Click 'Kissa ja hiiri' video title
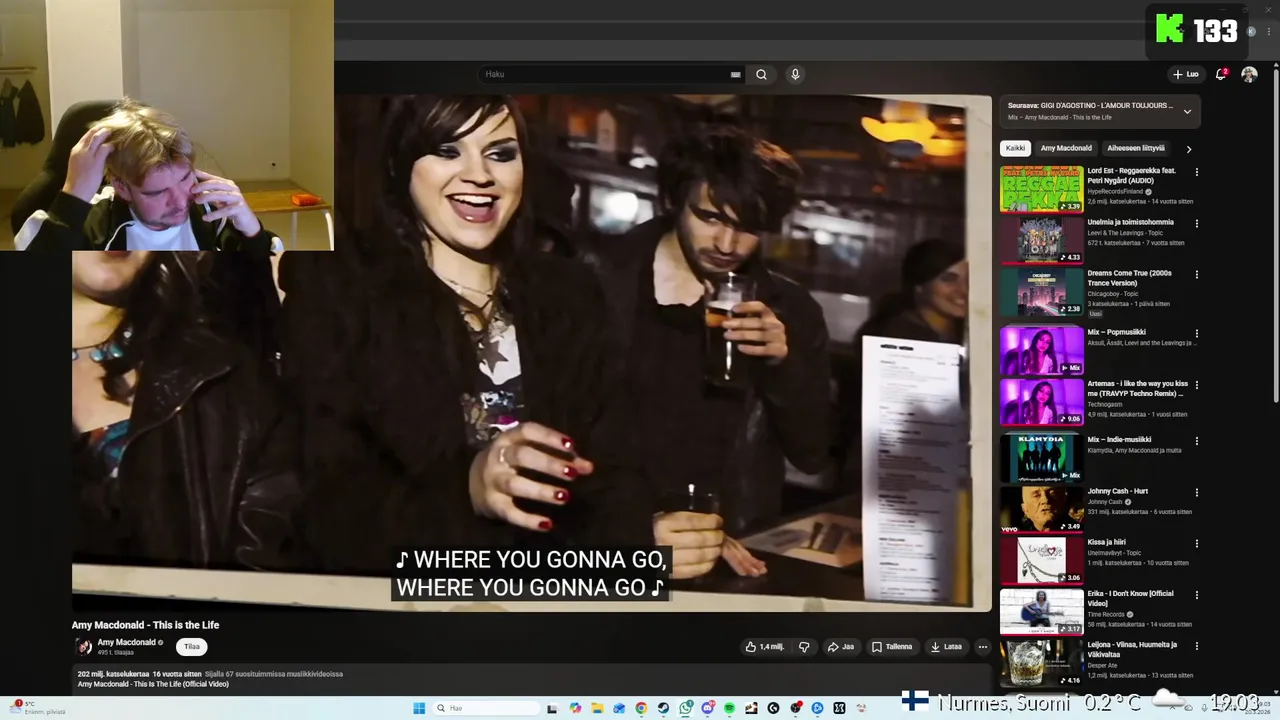The image size is (1280, 720). click(x=1107, y=542)
